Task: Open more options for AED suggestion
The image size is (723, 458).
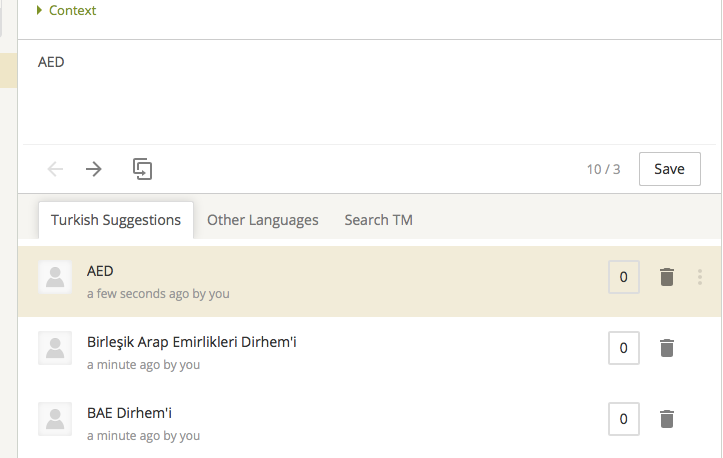Action: click(x=699, y=277)
